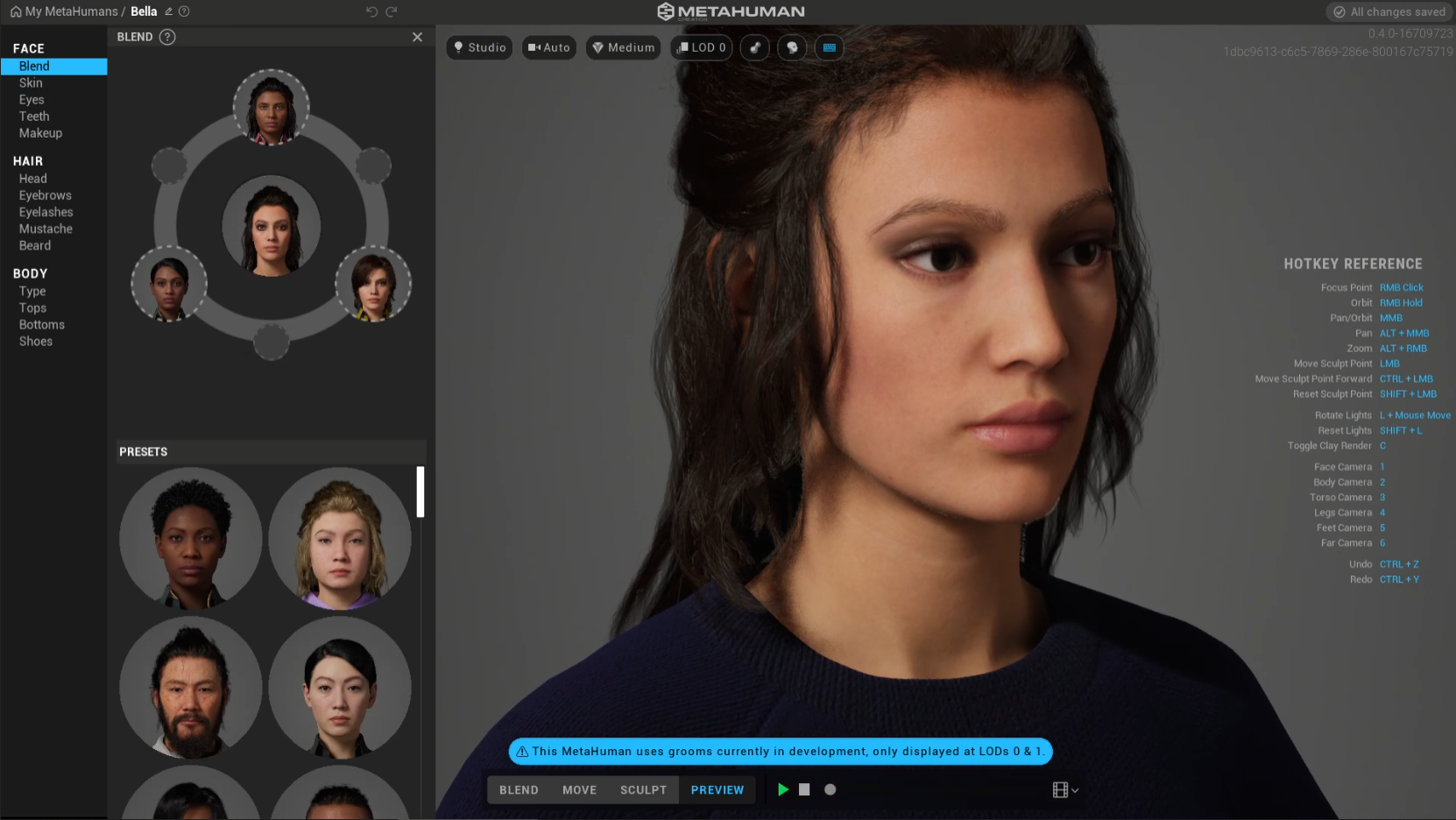
Task: Toggle the skeleton bone icon button
Action: (x=755, y=47)
